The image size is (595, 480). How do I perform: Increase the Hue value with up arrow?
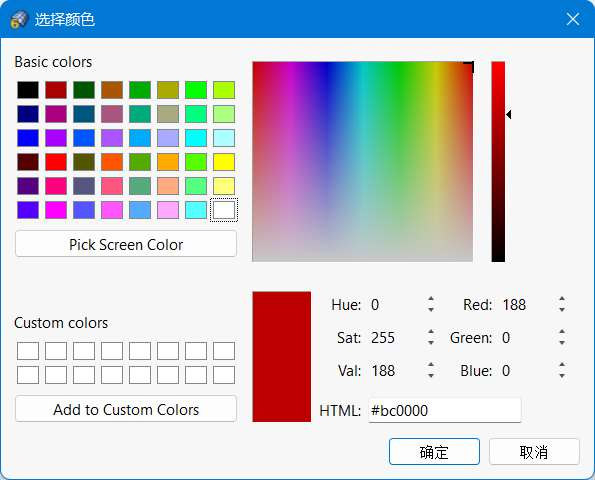pyautogui.click(x=431, y=299)
